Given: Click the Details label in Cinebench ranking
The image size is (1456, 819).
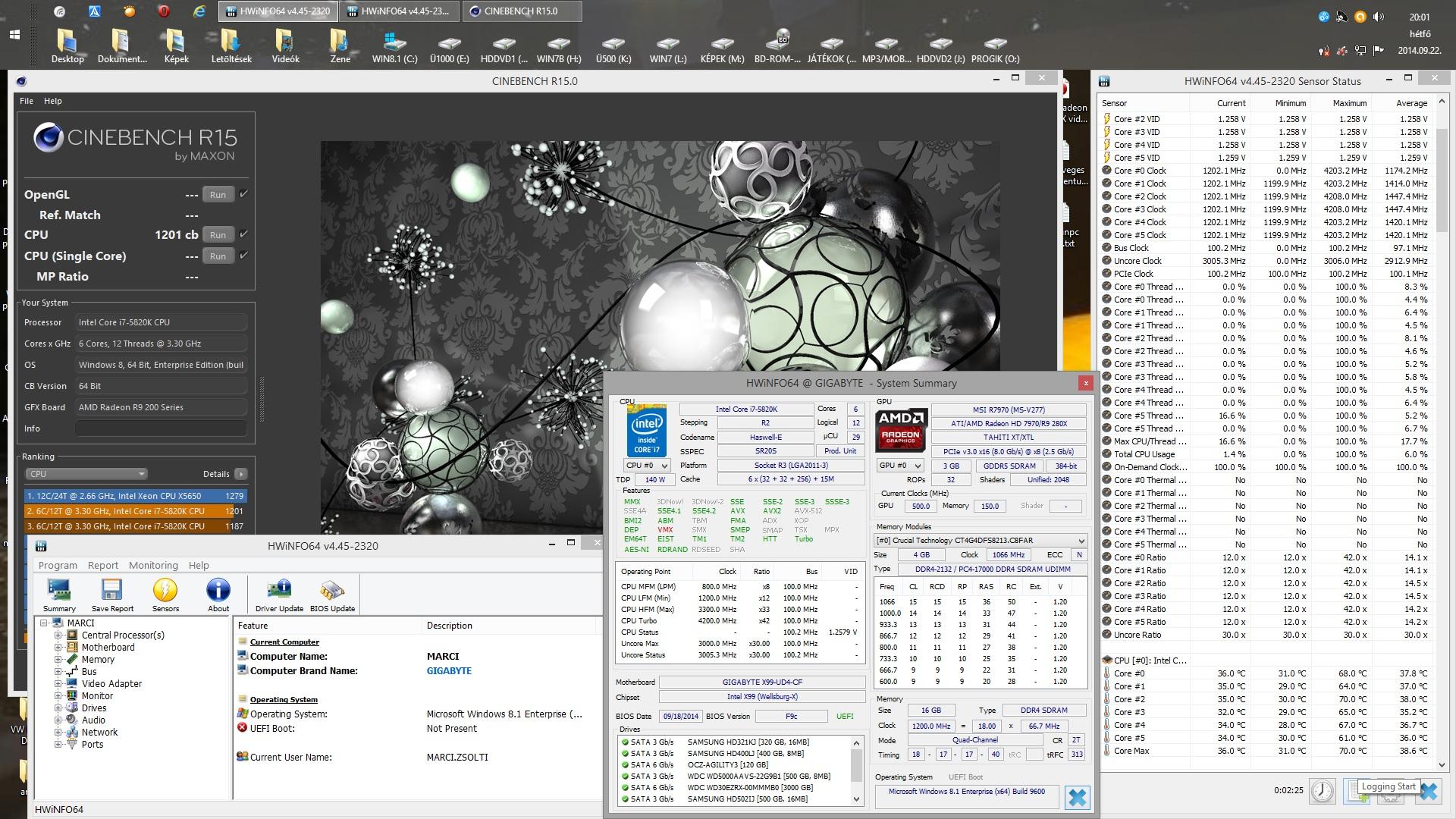Looking at the screenshot, I should [x=216, y=474].
